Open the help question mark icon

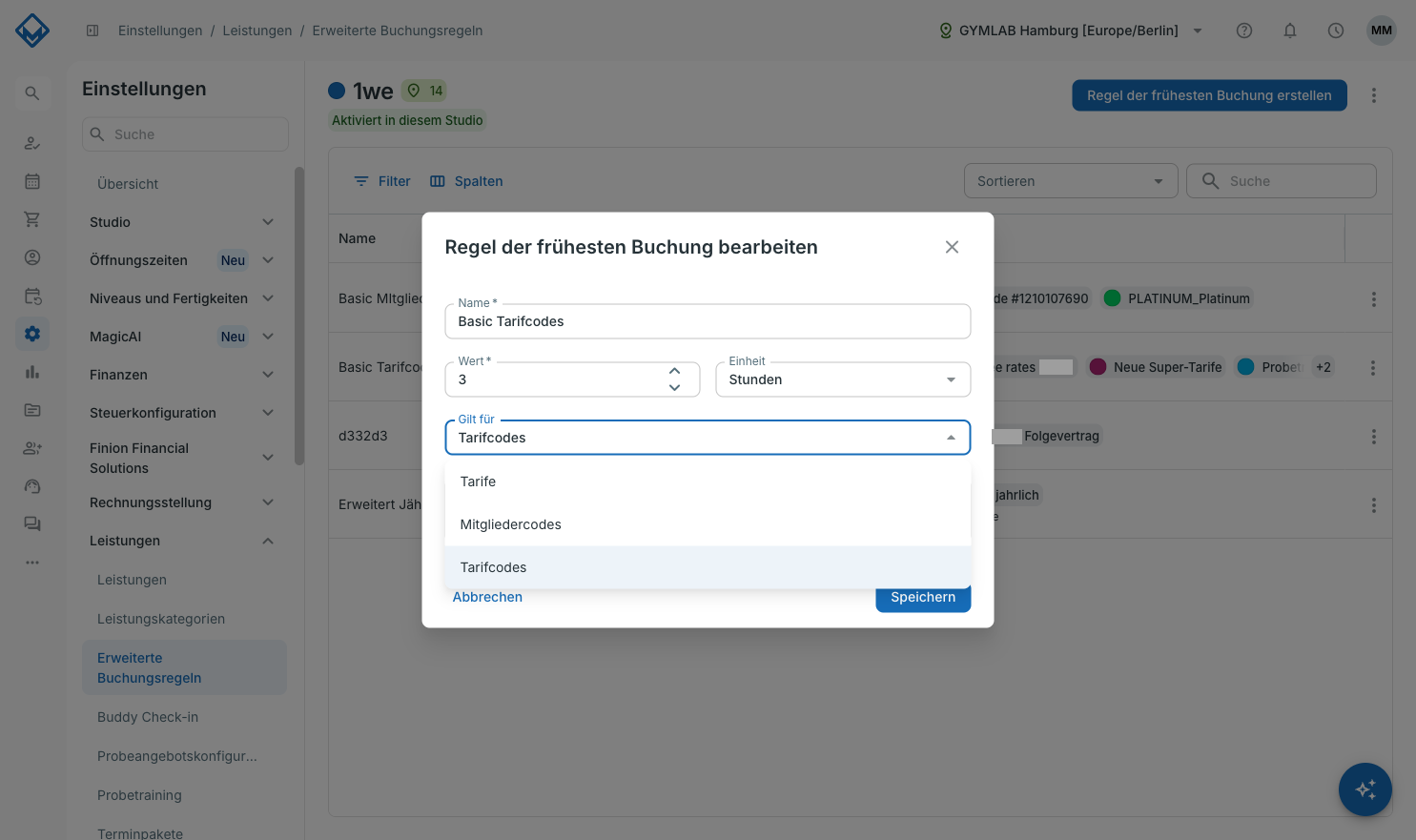(x=1244, y=31)
